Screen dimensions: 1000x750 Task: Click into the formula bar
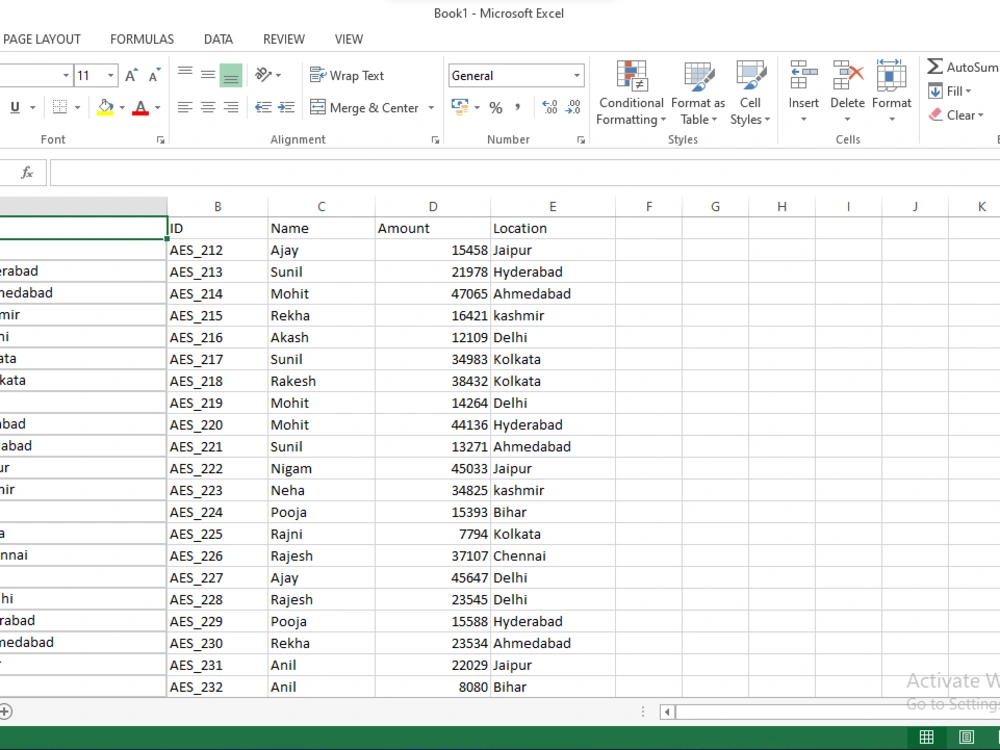pos(524,173)
